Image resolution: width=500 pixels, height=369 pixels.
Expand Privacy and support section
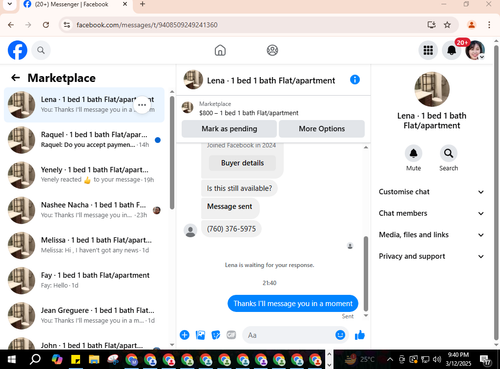pyautogui.click(x=431, y=256)
